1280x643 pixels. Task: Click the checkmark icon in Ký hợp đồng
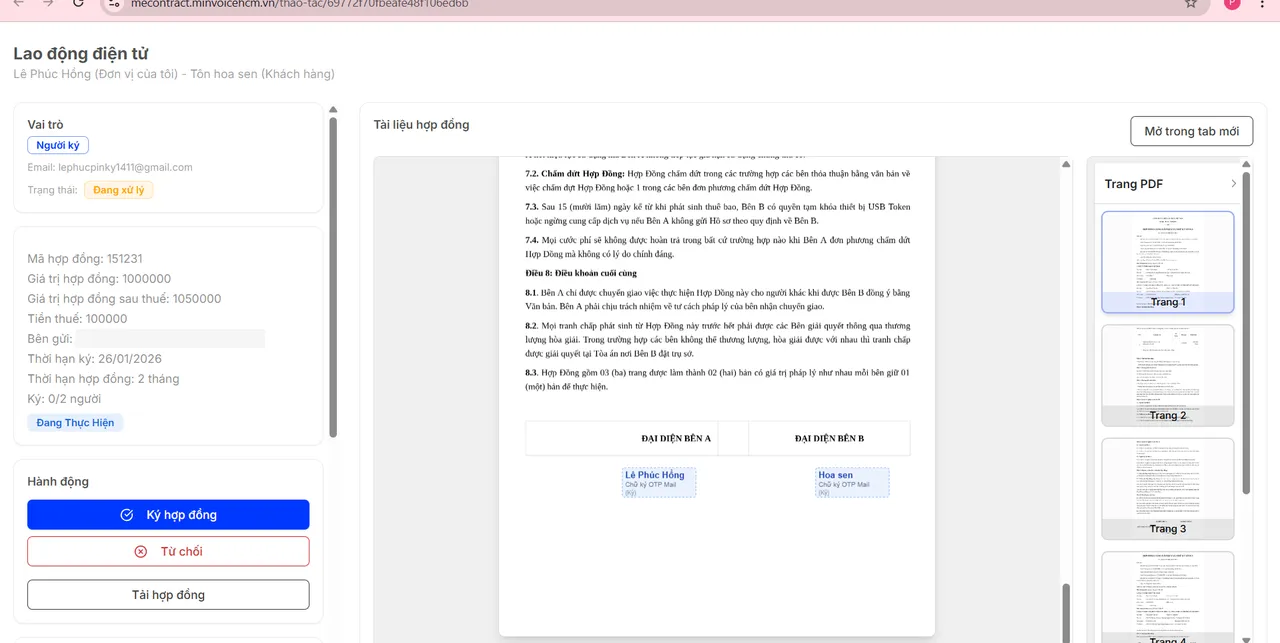coord(127,515)
